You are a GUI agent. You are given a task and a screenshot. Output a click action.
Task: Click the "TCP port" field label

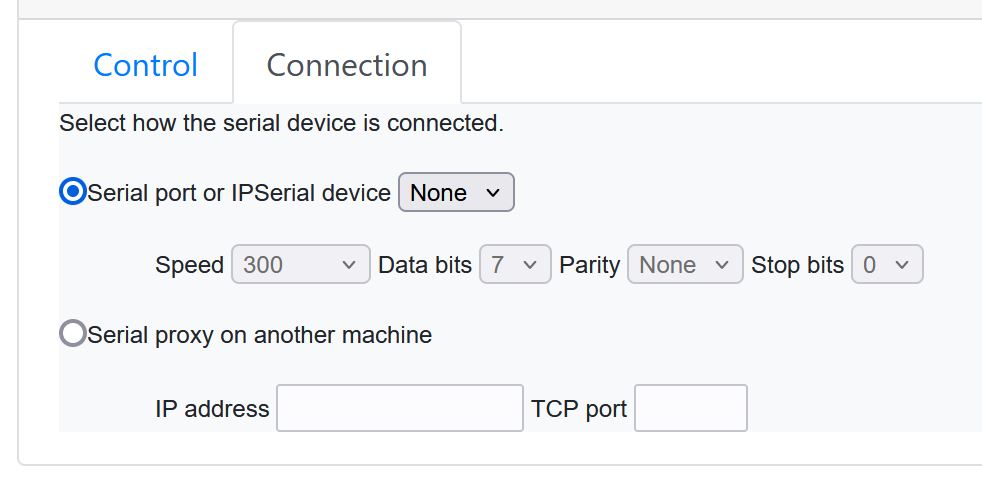coord(579,409)
